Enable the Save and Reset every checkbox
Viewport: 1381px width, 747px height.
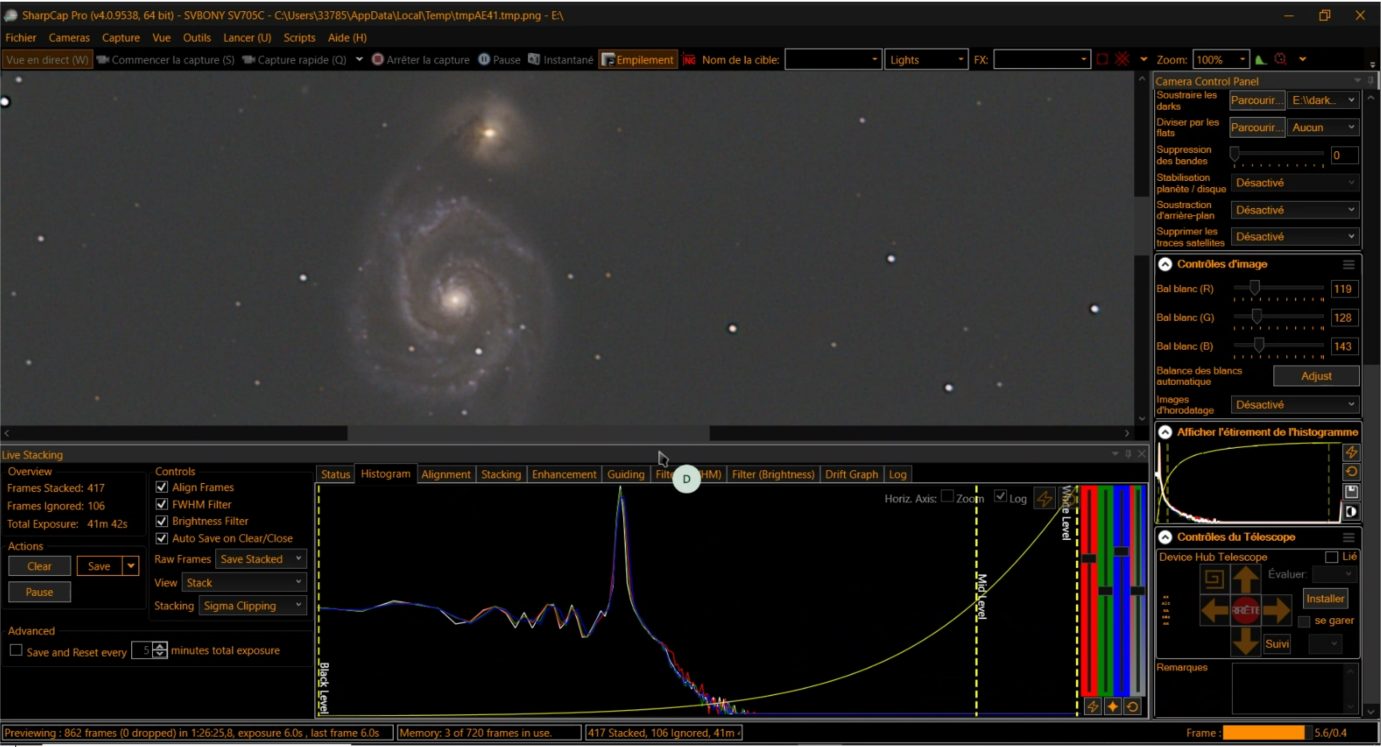[x=16, y=651]
